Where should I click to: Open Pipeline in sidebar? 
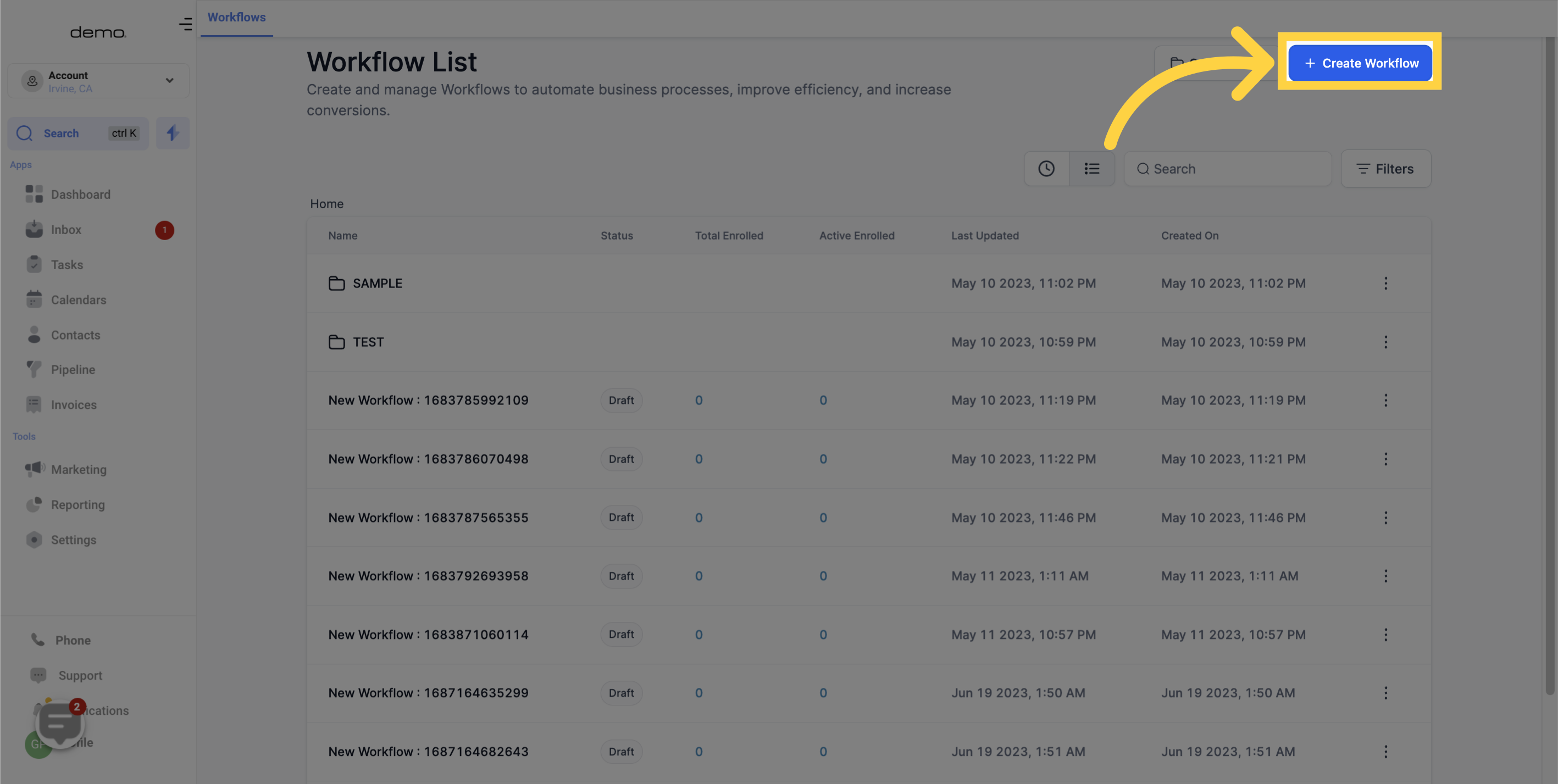pos(60,369)
